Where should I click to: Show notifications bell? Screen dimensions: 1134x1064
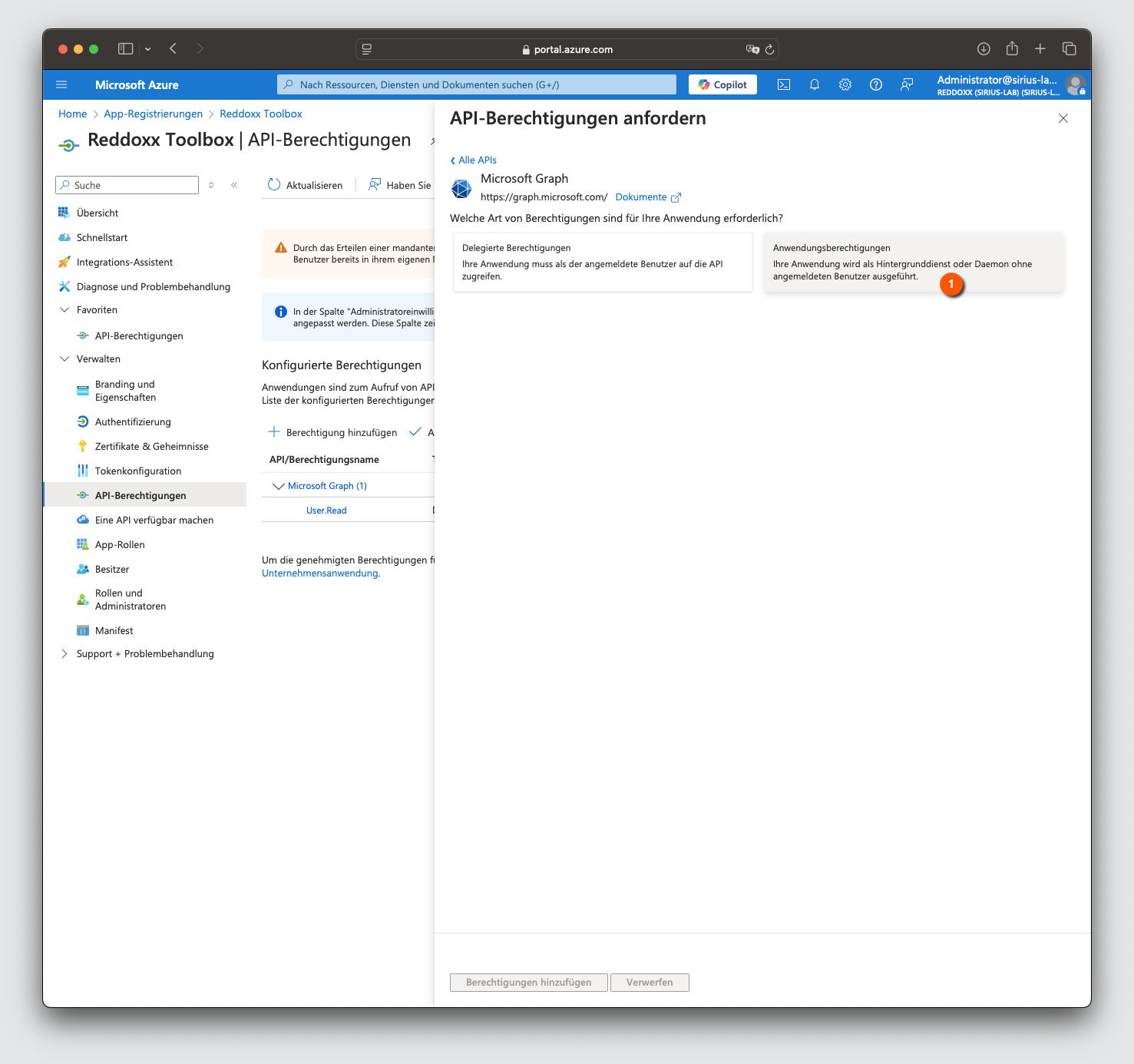coord(815,84)
